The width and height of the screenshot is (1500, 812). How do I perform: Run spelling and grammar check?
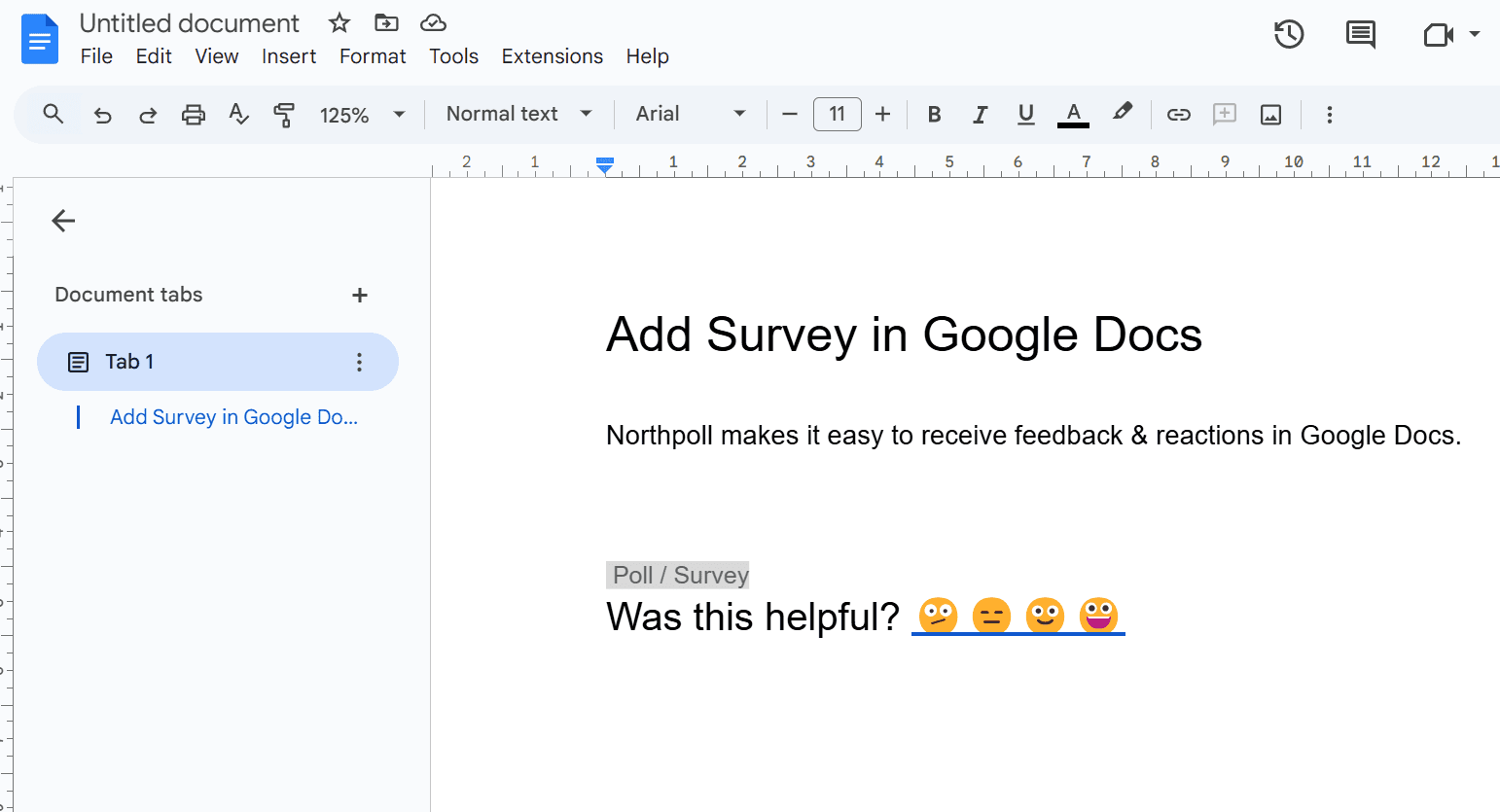coord(238,115)
